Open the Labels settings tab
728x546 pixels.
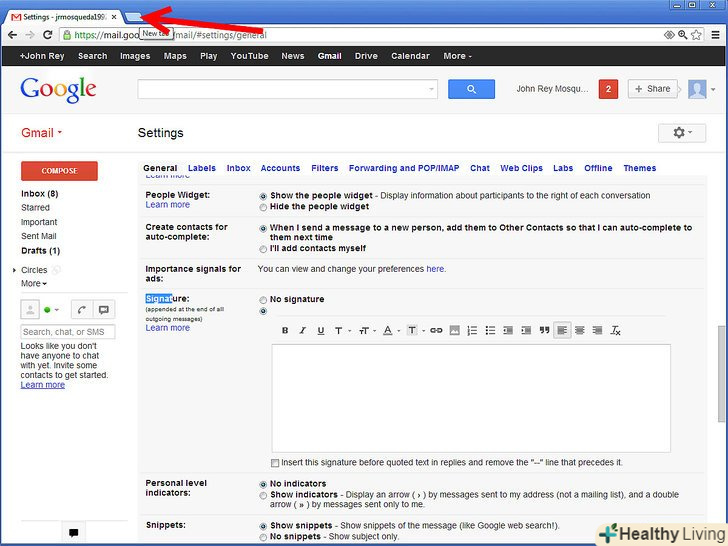(x=202, y=168)
